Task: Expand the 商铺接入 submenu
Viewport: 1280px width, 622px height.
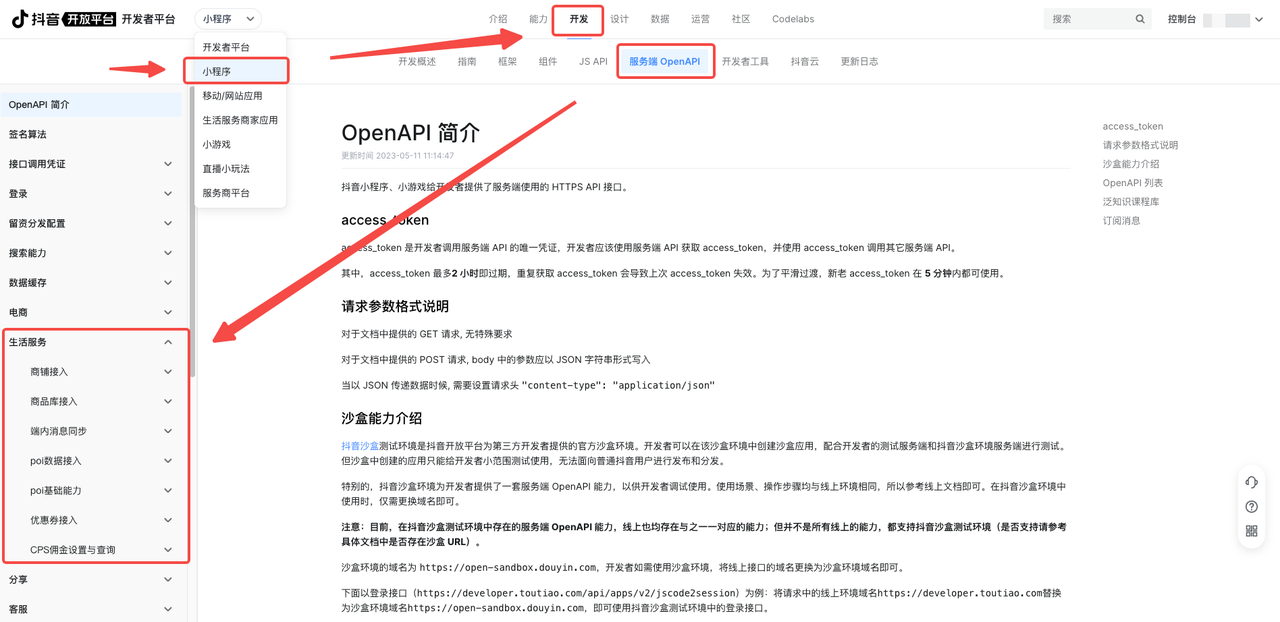Action: point(168,372)
